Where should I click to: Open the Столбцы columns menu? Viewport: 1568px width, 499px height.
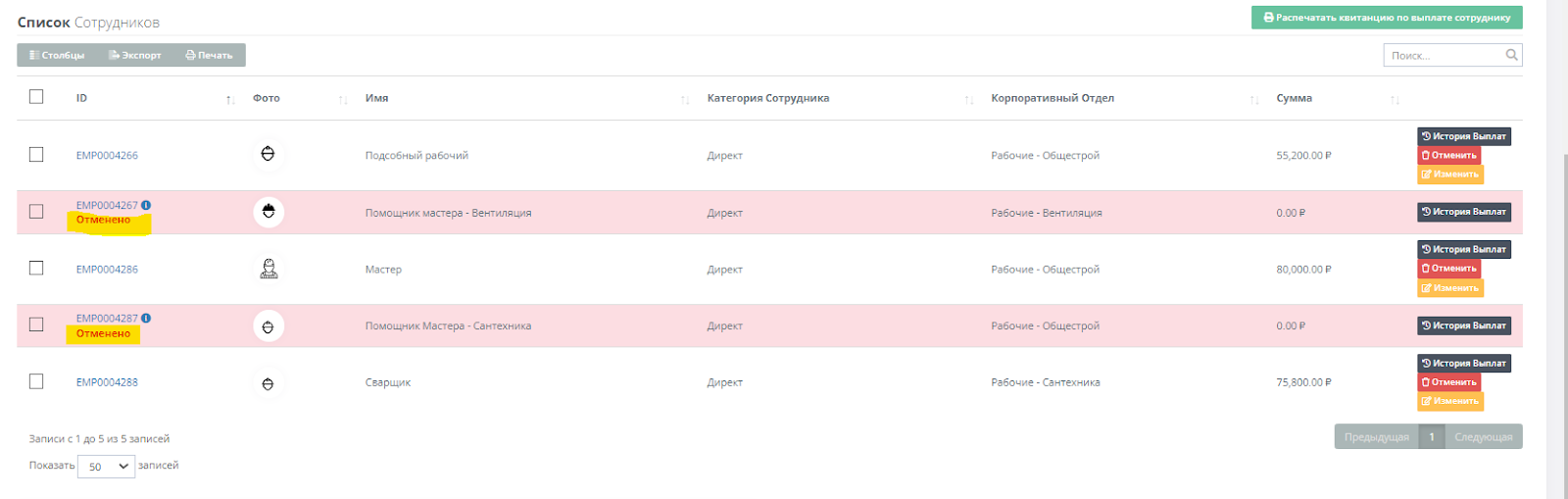[57, 55]
